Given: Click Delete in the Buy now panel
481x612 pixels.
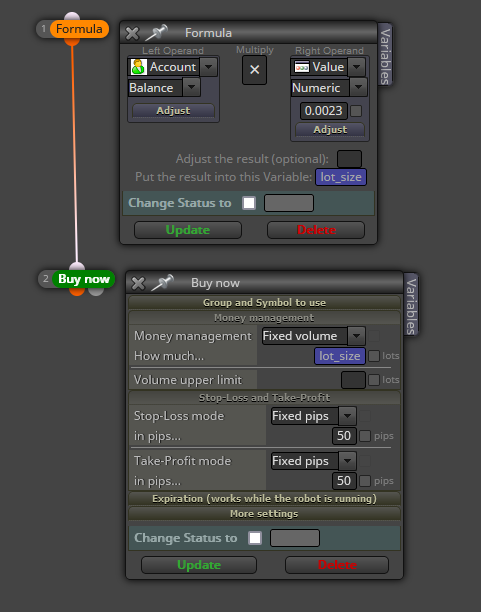Looking at the screenshot, I should (337, 565).
